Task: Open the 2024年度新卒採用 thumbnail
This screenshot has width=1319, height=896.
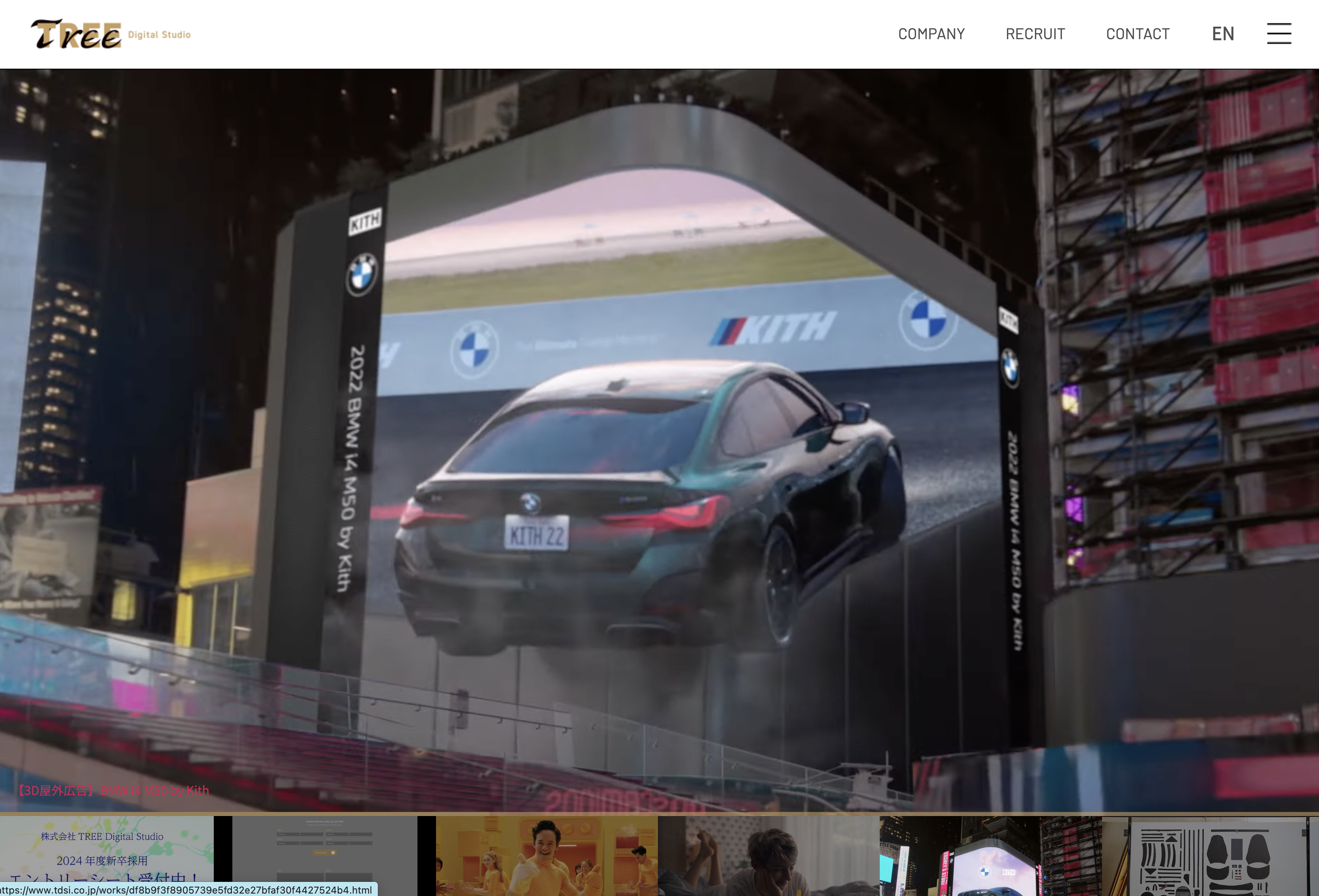Action: pos(107,856)
